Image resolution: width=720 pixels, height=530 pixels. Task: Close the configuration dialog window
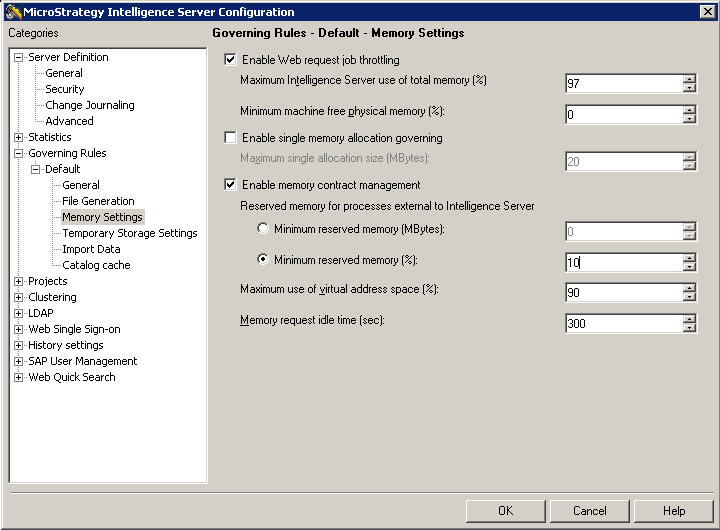pos(708,11)
